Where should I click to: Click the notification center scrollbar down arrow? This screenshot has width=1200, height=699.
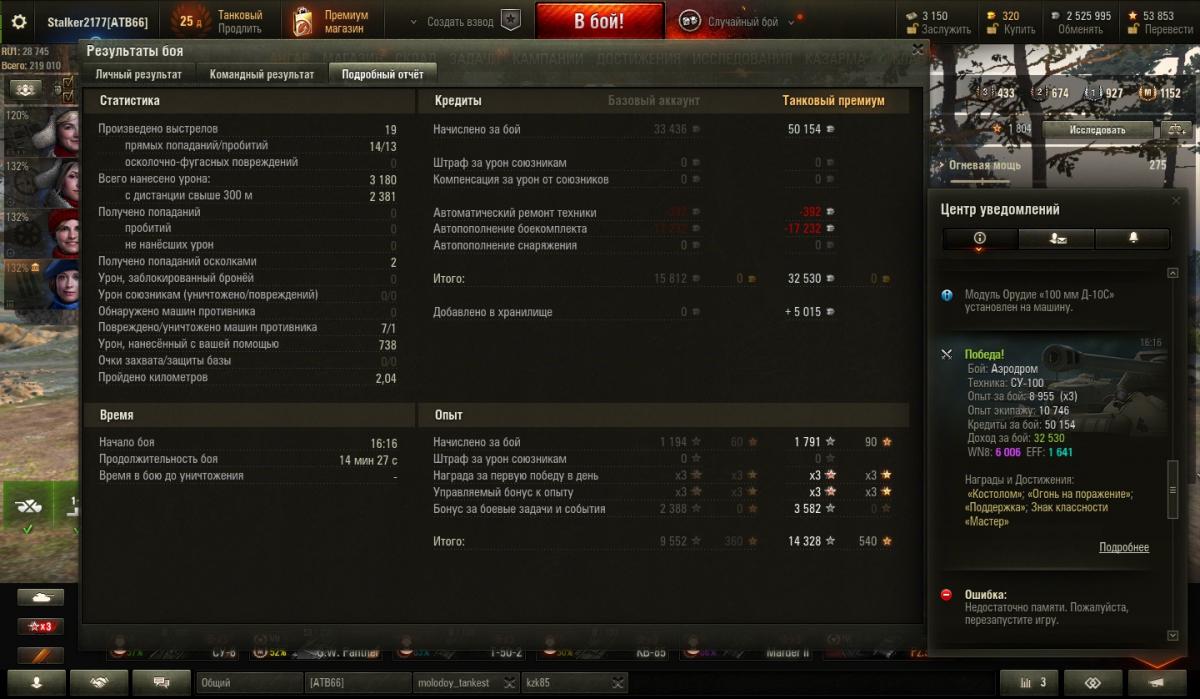[x=1173, y=635]
